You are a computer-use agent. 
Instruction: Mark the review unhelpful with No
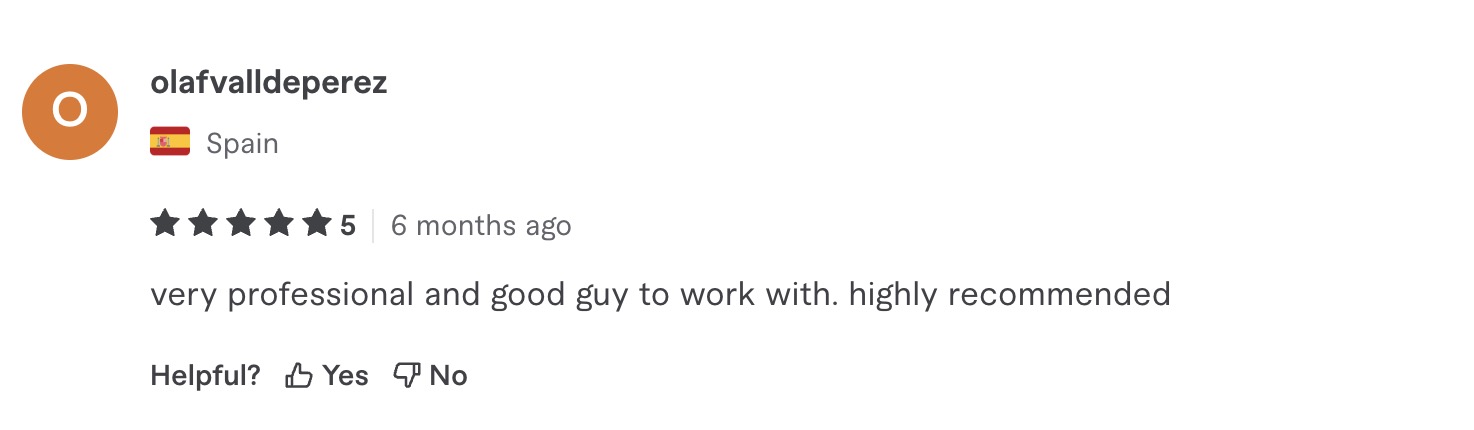(430, 376)
